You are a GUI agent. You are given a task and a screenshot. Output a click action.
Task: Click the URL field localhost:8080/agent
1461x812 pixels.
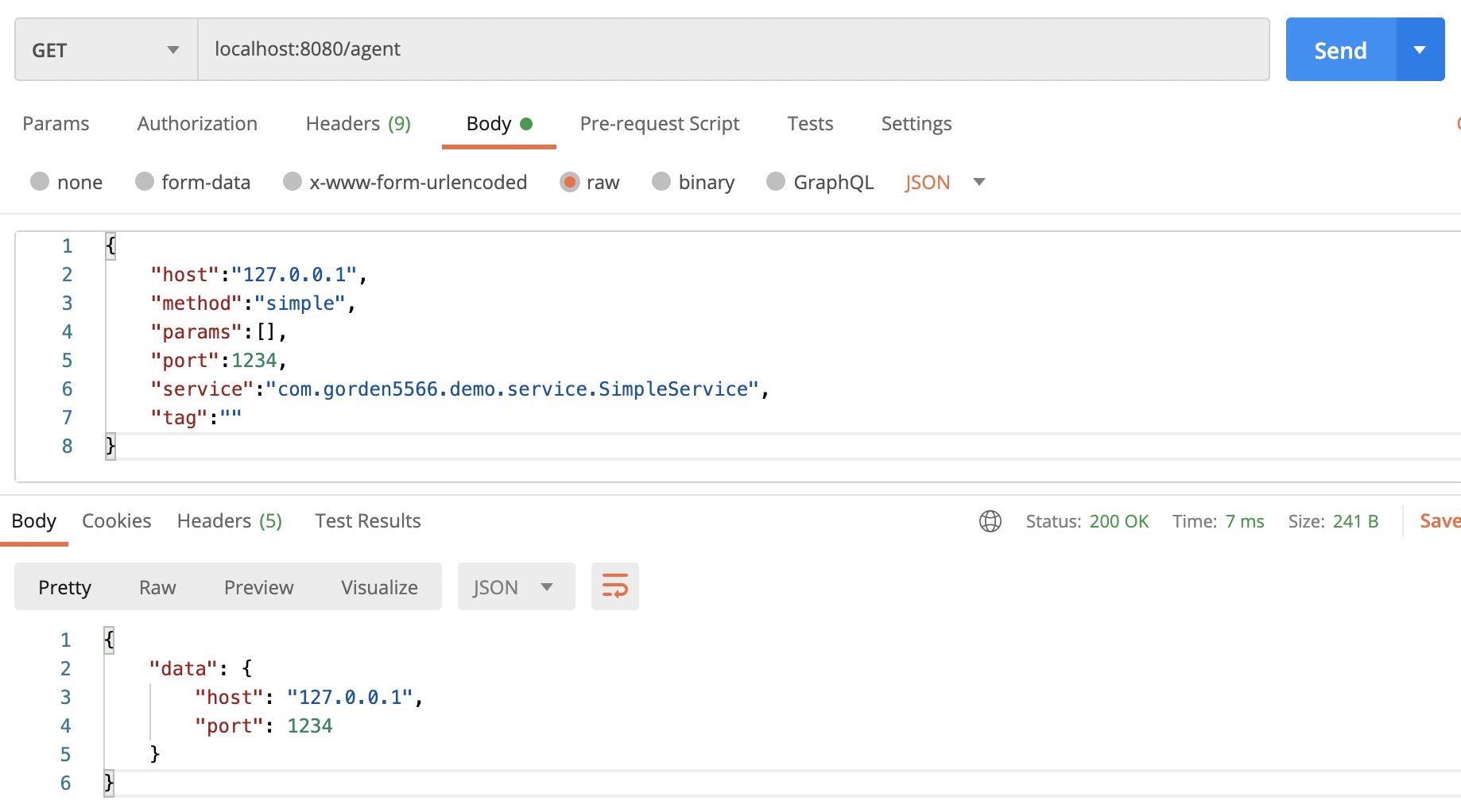pos(733,49)
